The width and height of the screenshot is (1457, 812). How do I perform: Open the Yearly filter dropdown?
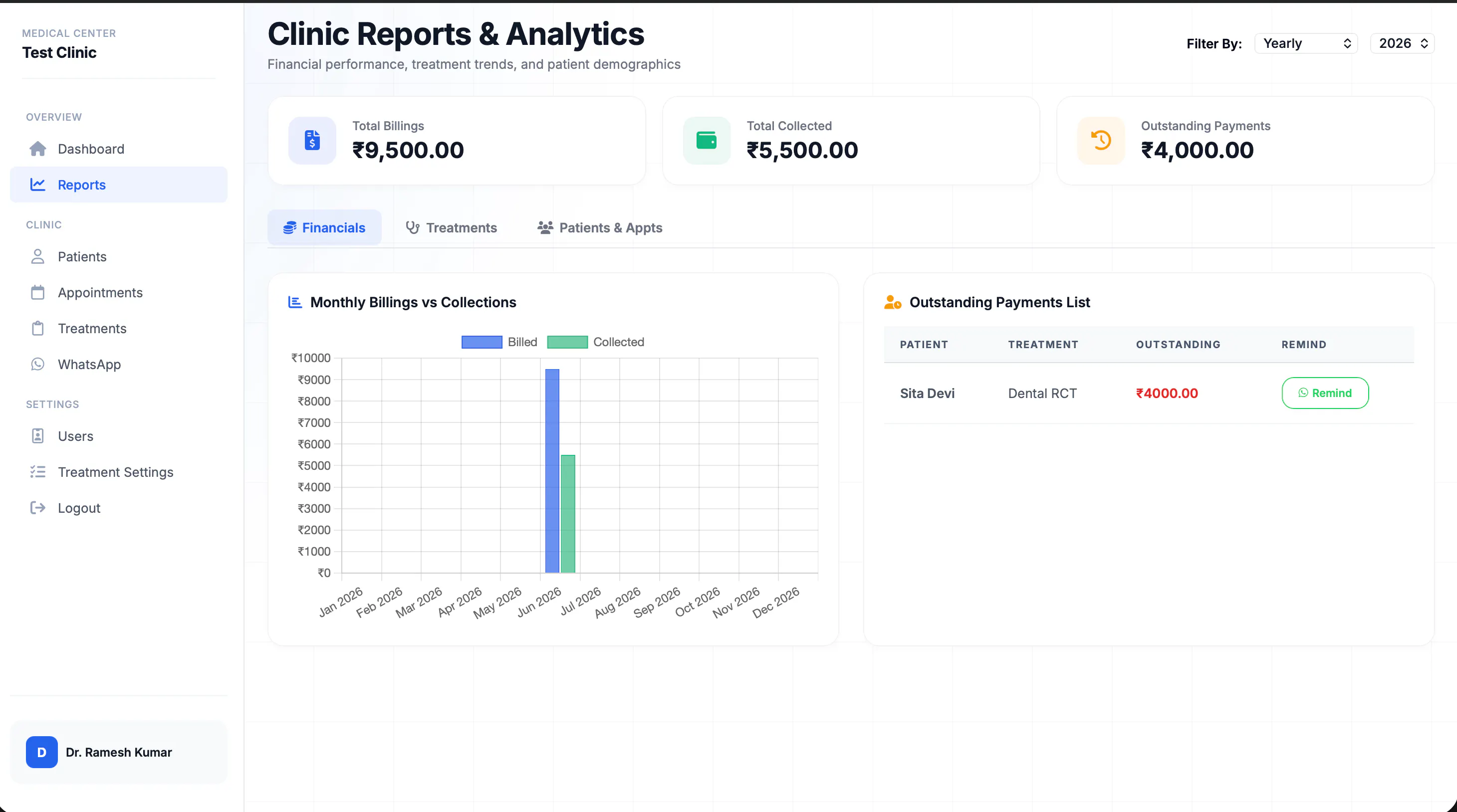tap(1306, 43)
